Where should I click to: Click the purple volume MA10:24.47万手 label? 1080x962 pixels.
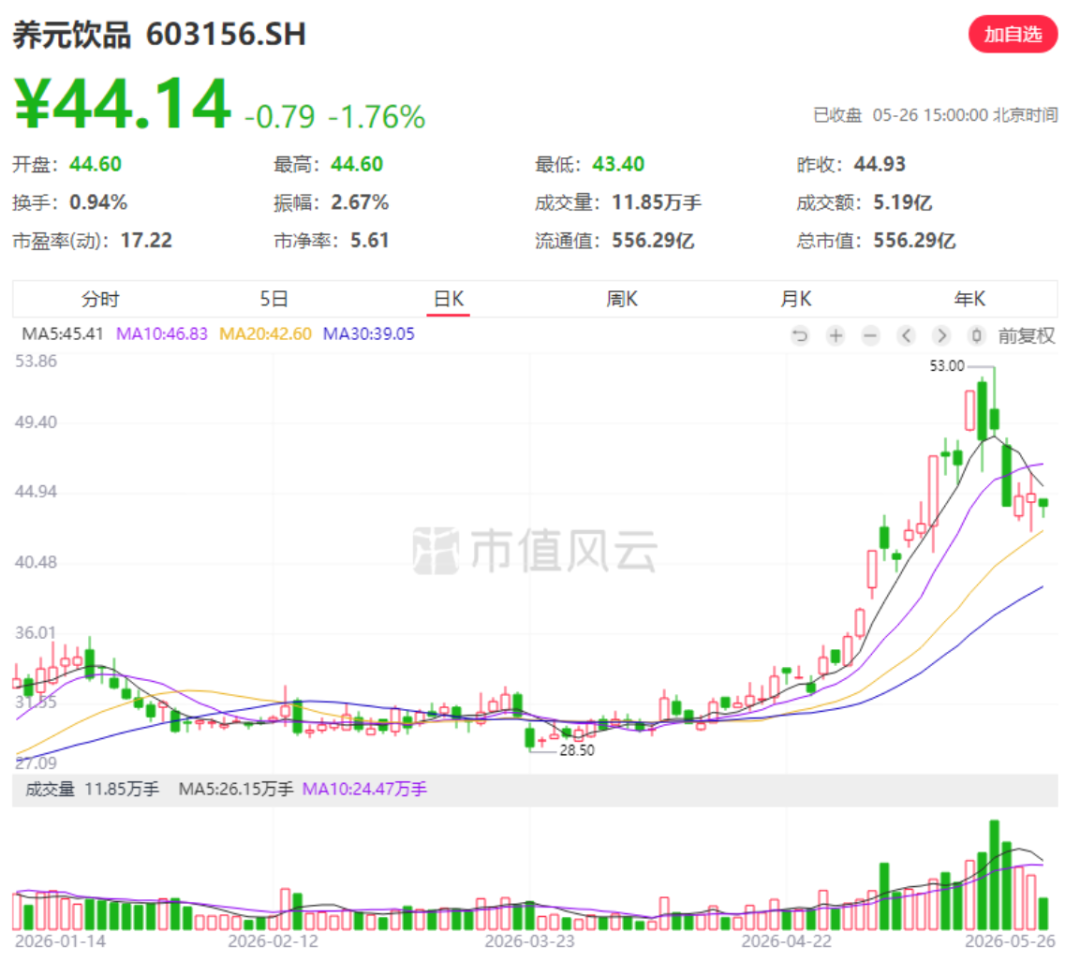pos(364,789)
